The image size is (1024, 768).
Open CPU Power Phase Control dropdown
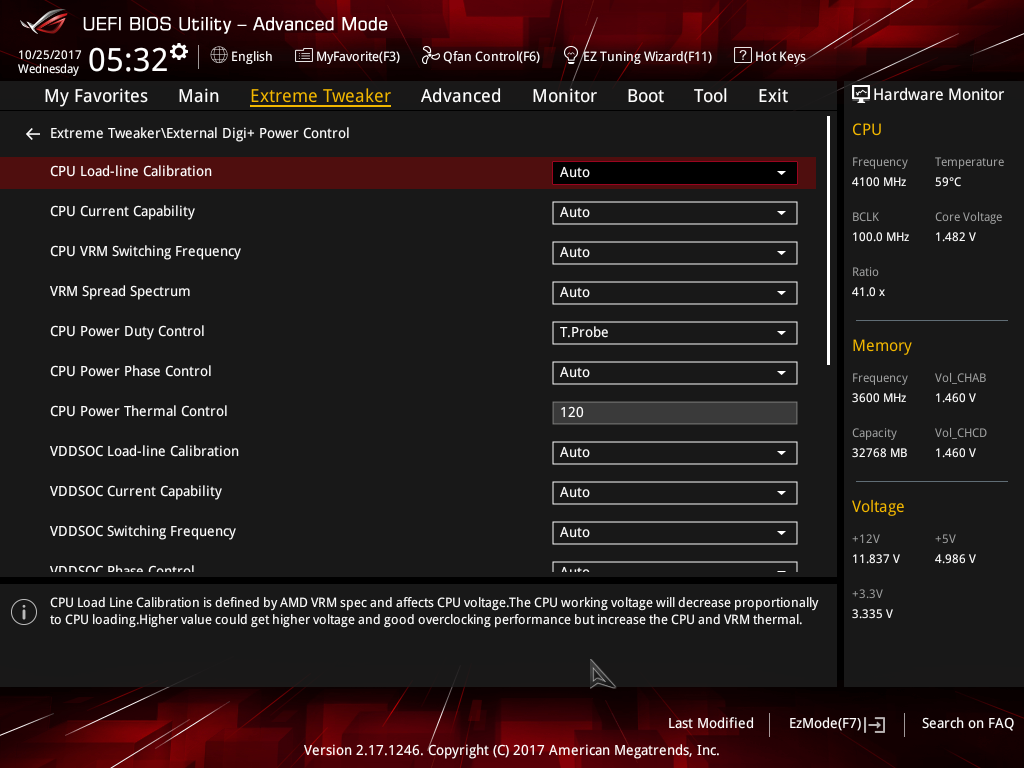click(x=675, y=373)
